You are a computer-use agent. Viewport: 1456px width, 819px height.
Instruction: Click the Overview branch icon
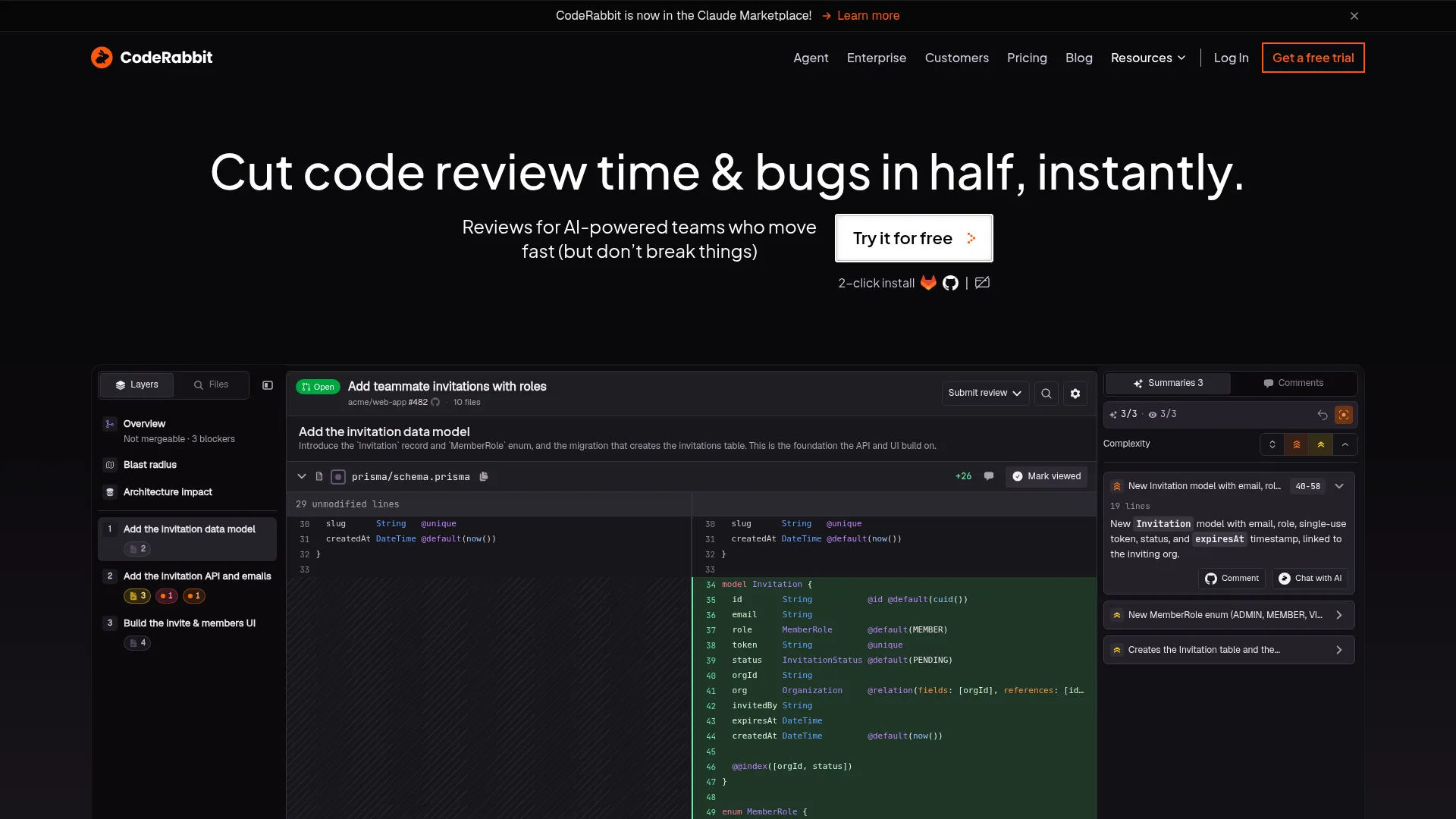[110, 424]
